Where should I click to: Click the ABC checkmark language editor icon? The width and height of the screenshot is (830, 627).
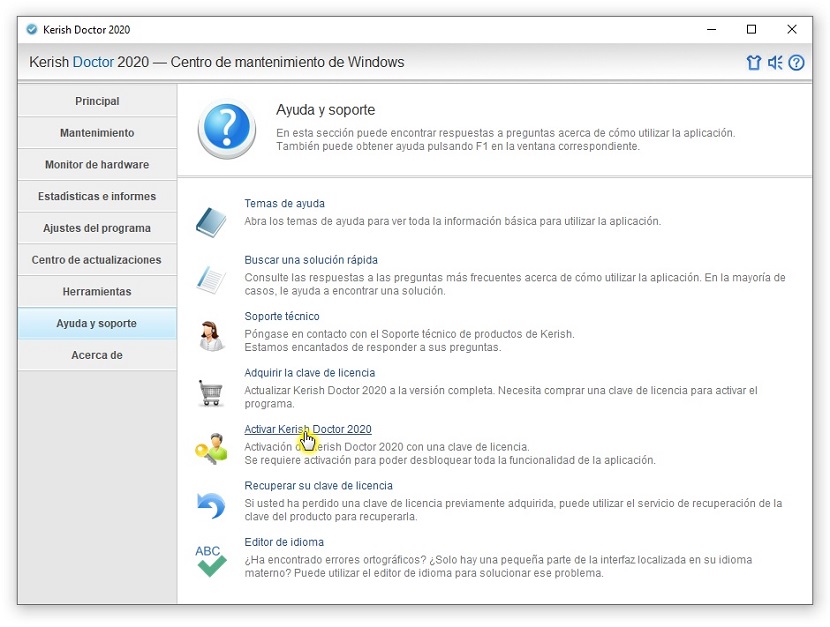pos(211,561)
